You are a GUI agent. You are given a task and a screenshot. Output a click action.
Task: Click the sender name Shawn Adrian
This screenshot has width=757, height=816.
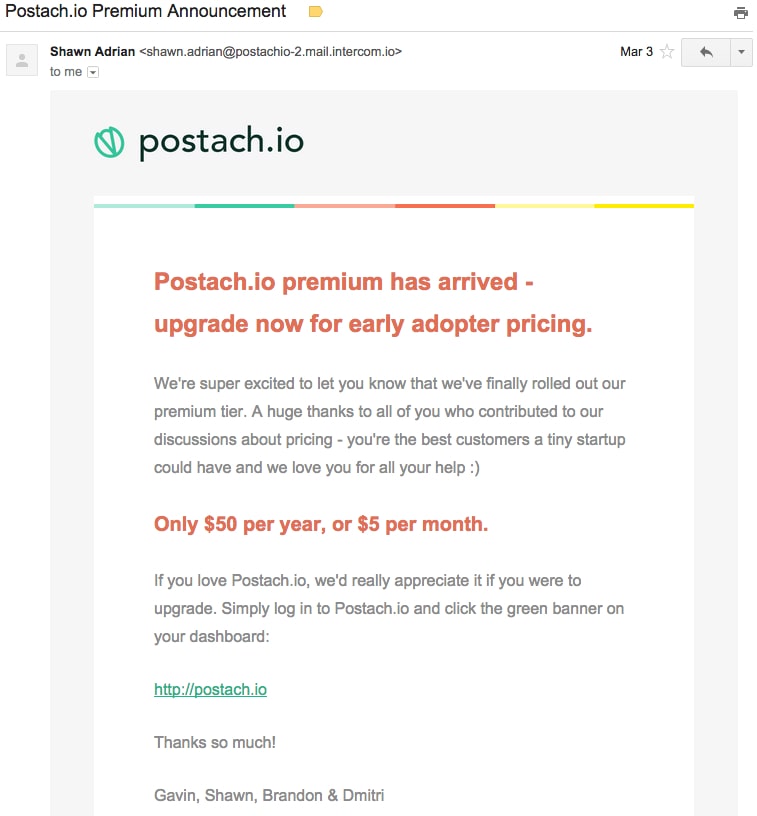click(92, 51)
